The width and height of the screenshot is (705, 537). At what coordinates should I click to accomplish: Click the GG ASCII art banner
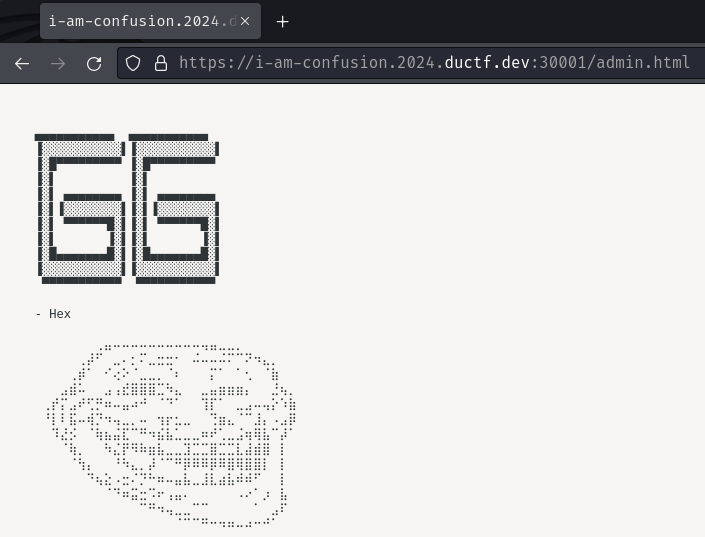pyautogui.click(x=127, y=209)
